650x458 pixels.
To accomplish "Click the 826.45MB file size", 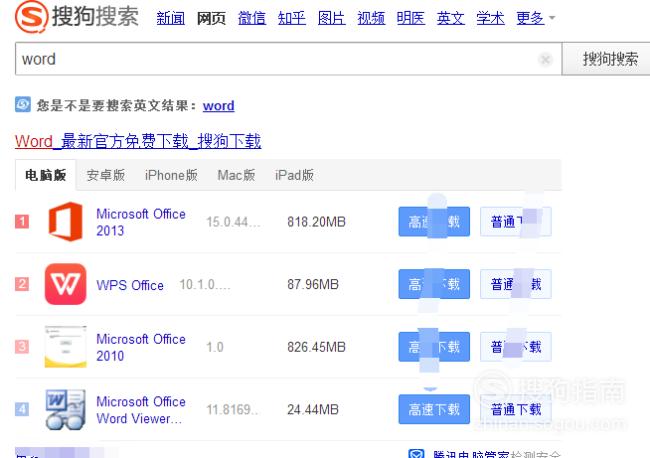I will (316, 347).
